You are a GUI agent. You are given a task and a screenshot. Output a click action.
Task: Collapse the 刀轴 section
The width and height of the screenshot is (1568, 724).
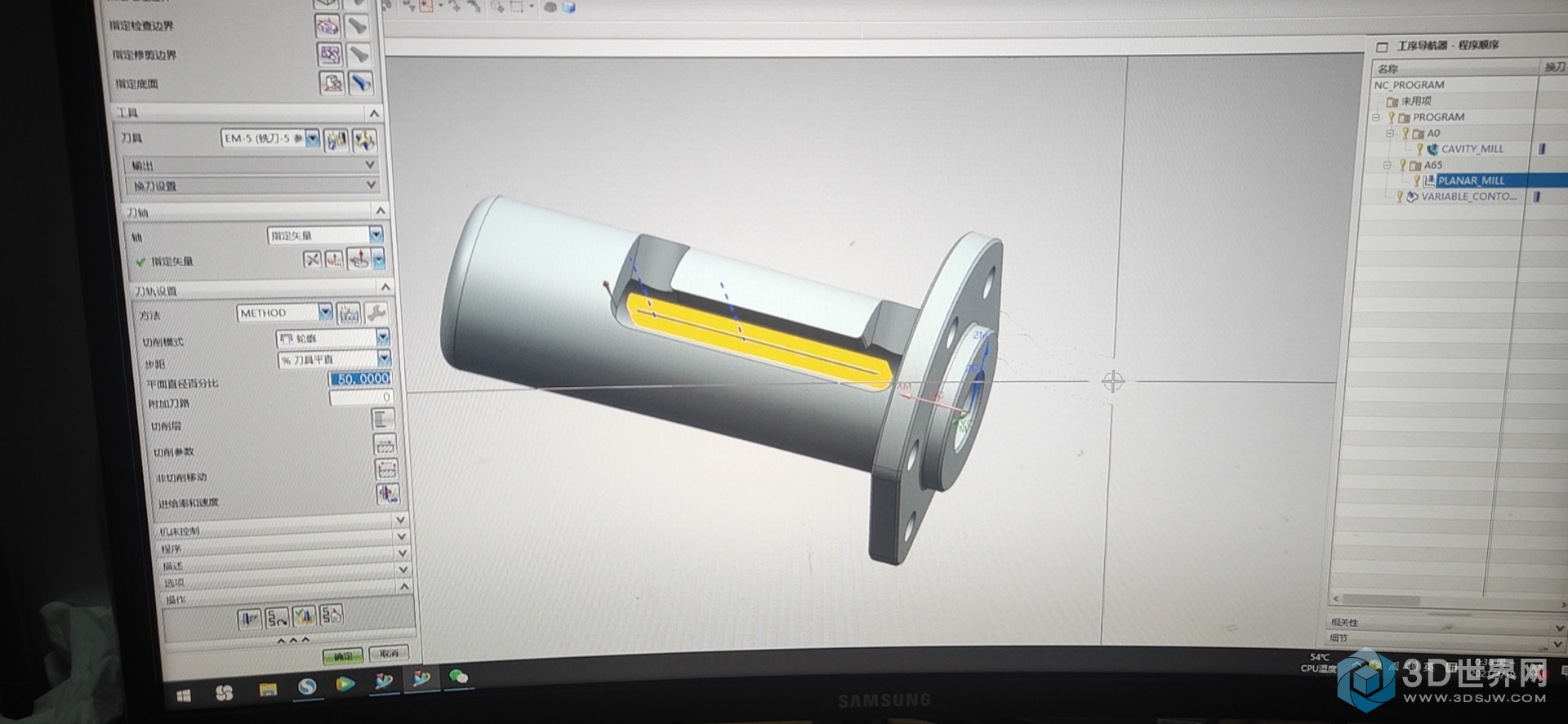[380, 211]
